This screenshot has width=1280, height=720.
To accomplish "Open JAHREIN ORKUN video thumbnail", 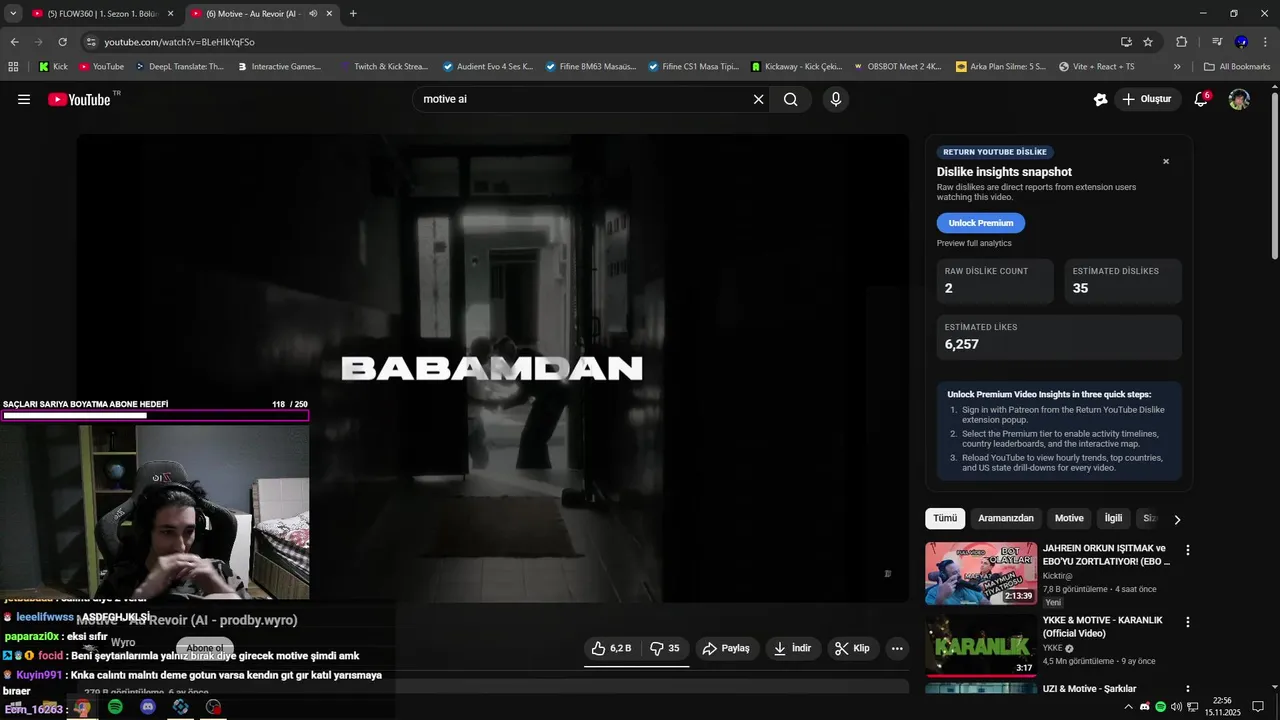I will [x=980, y=573].
